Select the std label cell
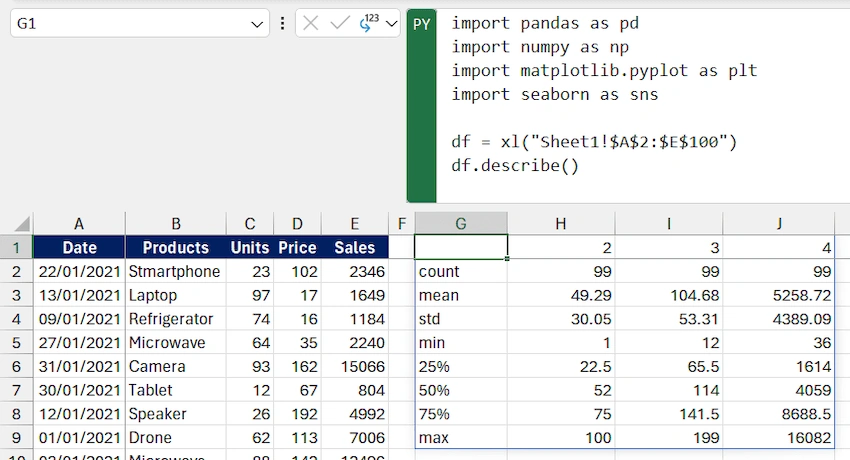The image size is (850, 460). pos(461,319)
